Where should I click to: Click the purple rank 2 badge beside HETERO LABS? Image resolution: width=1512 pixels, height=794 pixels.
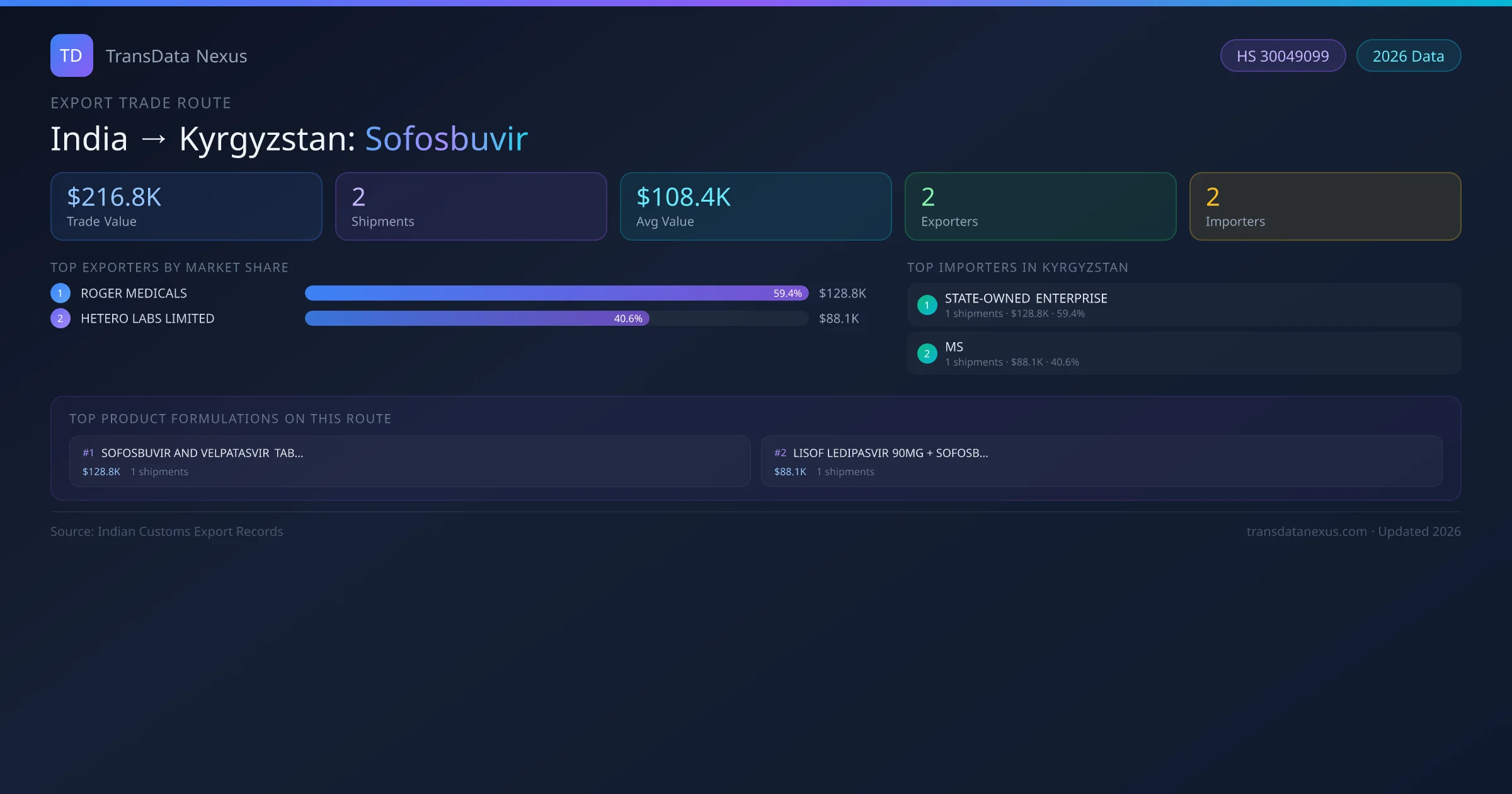60,318
